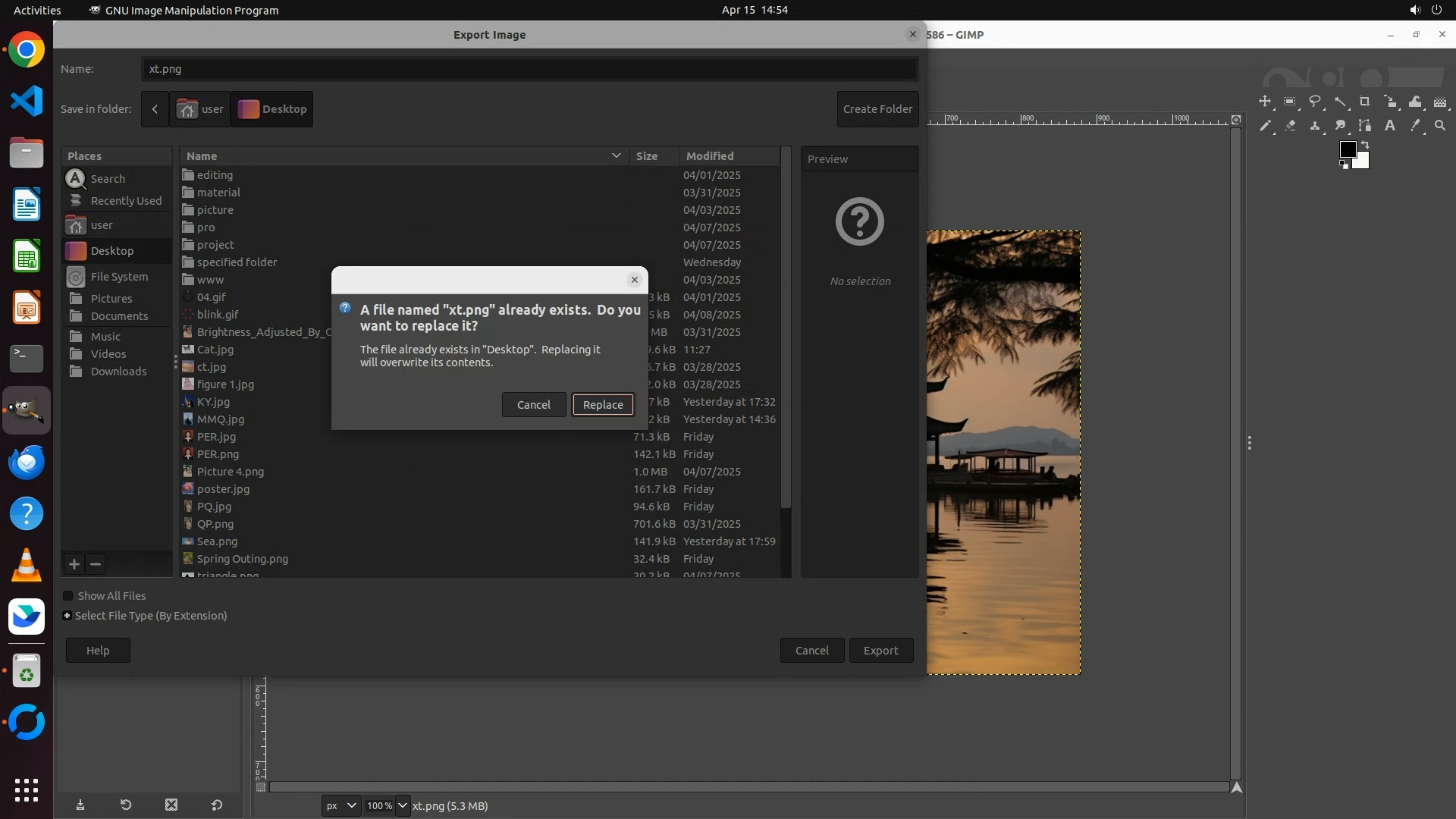Cancel the file replace dialog
Viewport: 1456px width, 819px height.
533,405
